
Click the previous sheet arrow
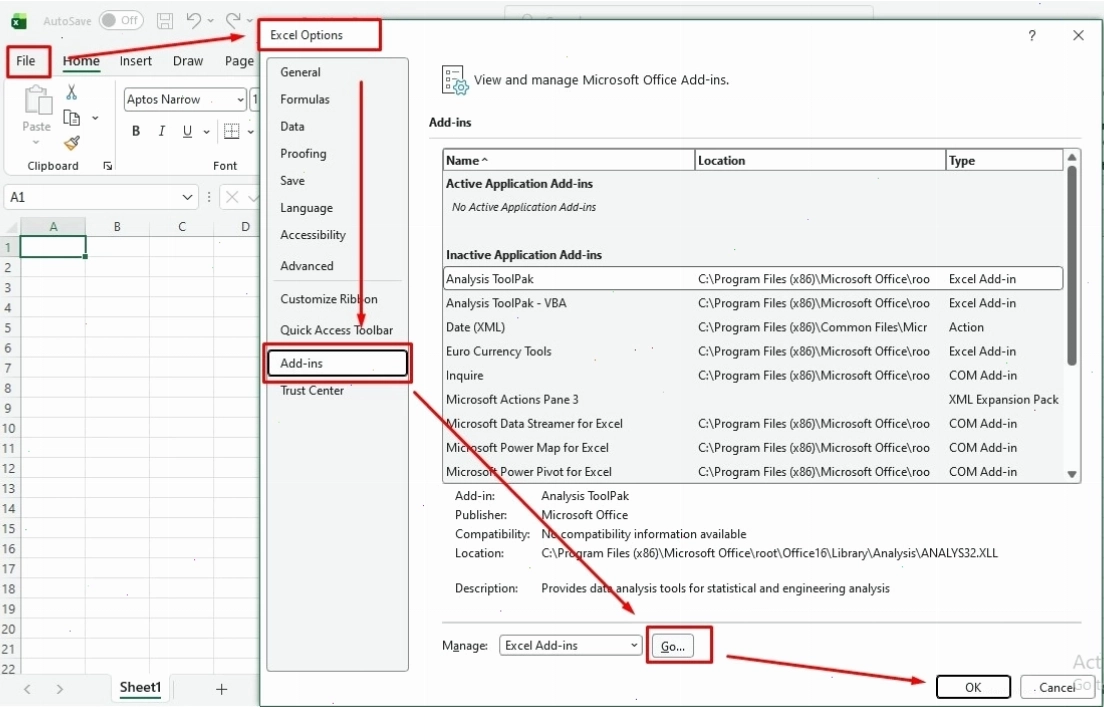click(x=27, y=689)
